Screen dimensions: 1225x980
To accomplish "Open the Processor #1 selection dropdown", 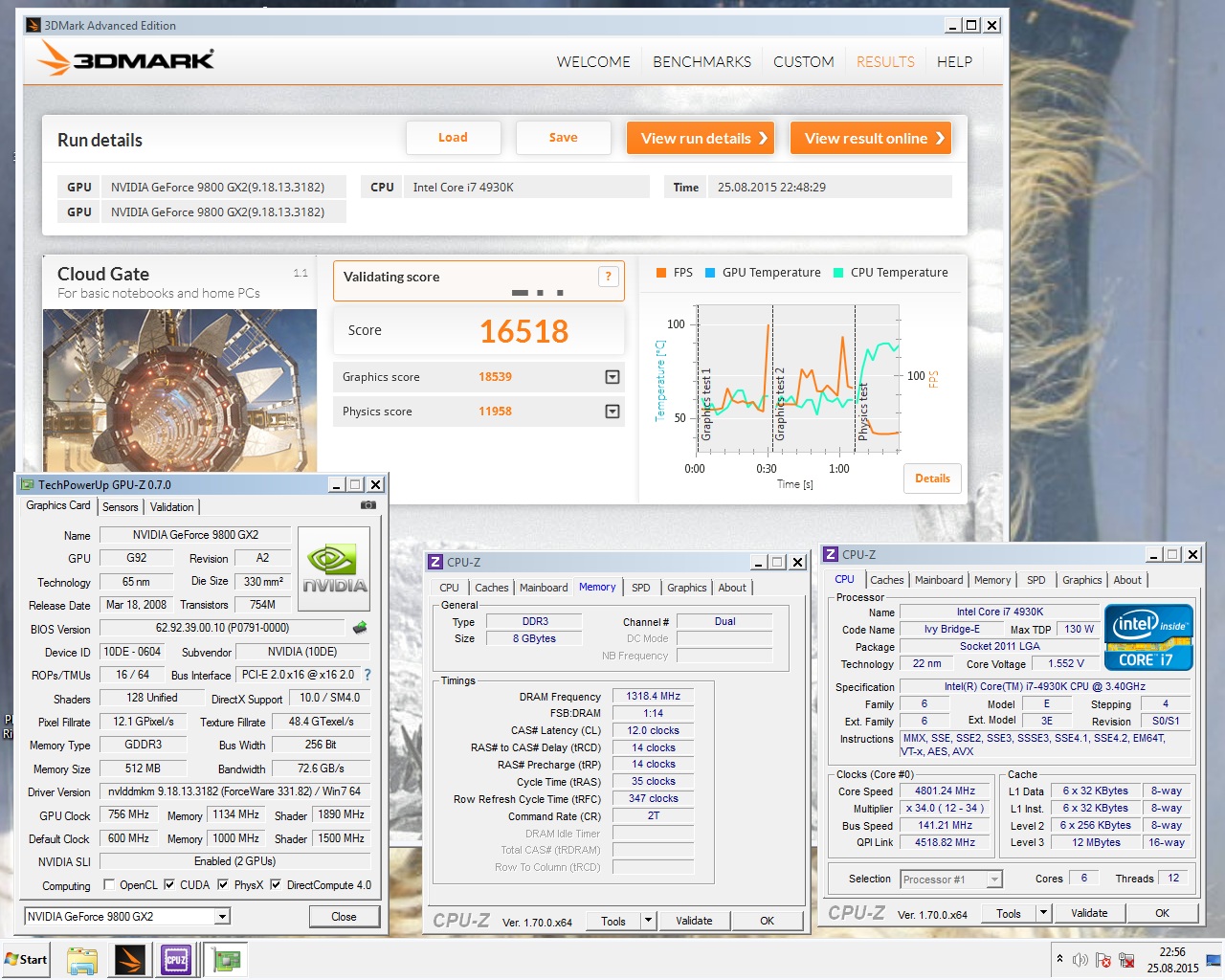I will pos(995,879).
